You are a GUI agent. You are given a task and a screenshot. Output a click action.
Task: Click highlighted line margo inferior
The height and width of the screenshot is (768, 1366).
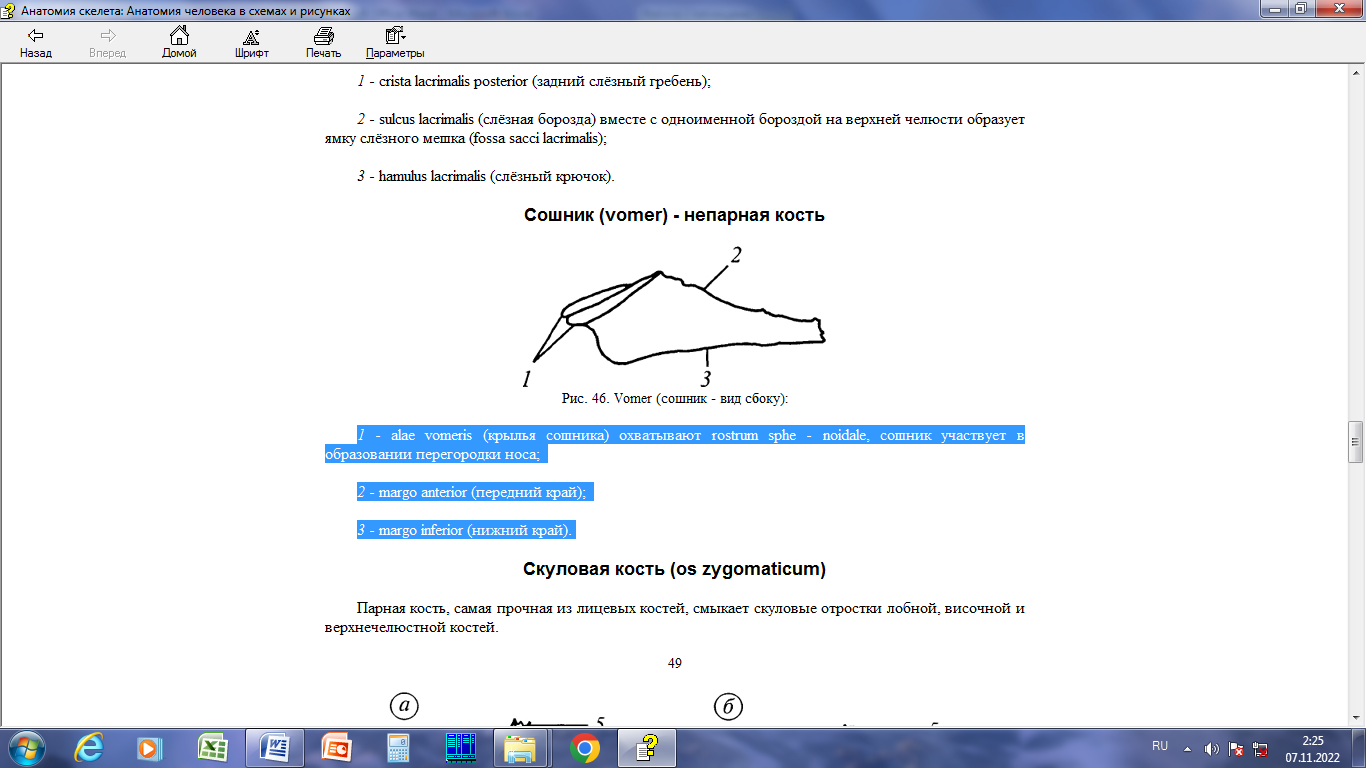(467, 530)
